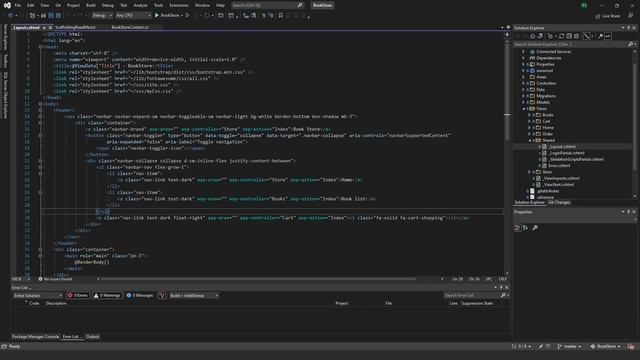Click the Error List clear filter icon

pos(162,296)
